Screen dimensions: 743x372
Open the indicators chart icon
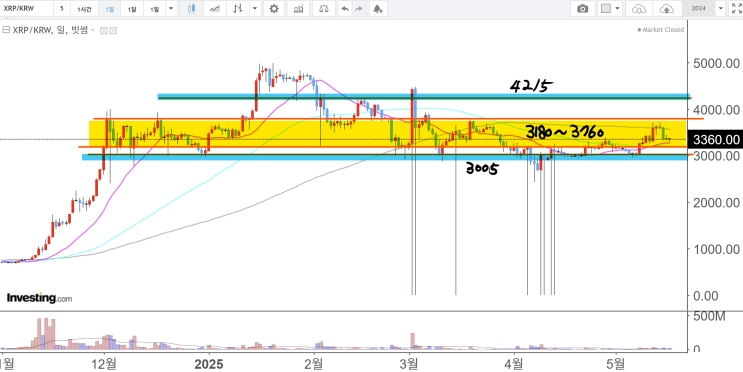pyautogui.click(x=299, y=9)
